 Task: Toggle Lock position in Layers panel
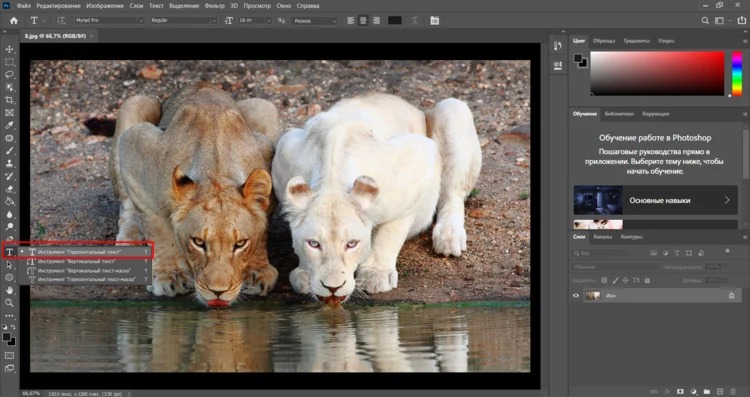[626, 280]
